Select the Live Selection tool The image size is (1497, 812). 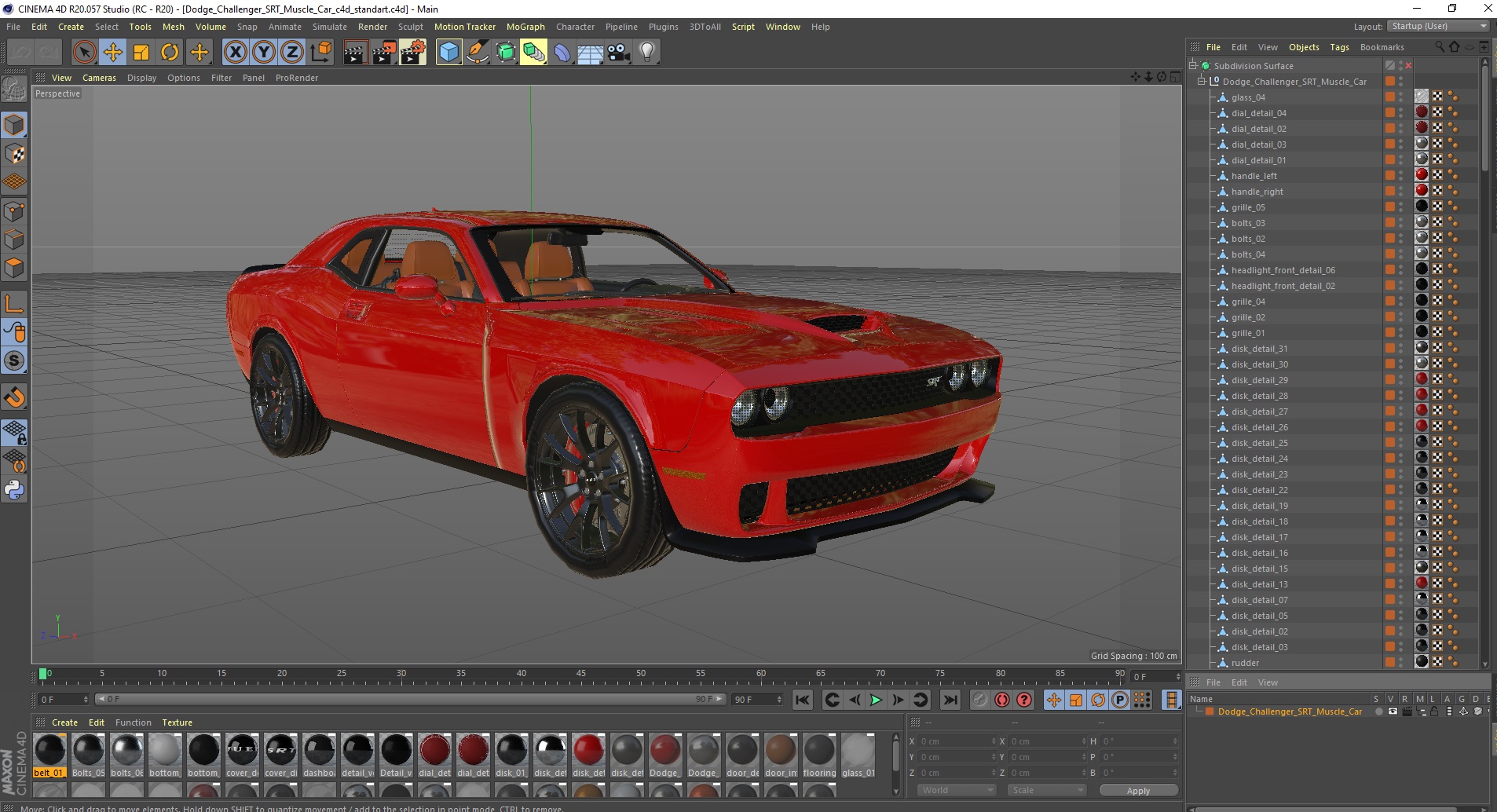click(84, 53)
